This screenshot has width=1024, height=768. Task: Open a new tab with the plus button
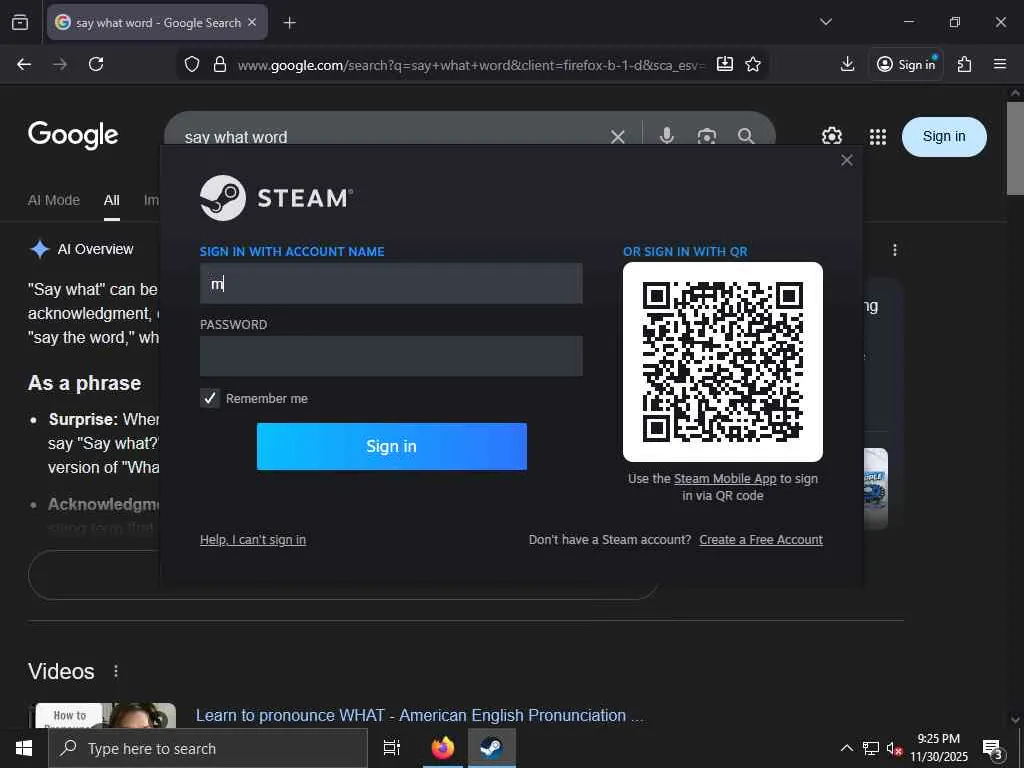point(289,23)
